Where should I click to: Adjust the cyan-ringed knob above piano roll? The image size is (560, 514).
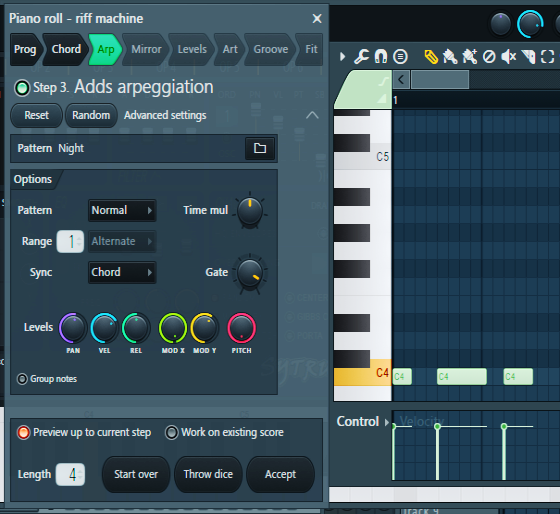pyautogui.click(x=530, y=24)
